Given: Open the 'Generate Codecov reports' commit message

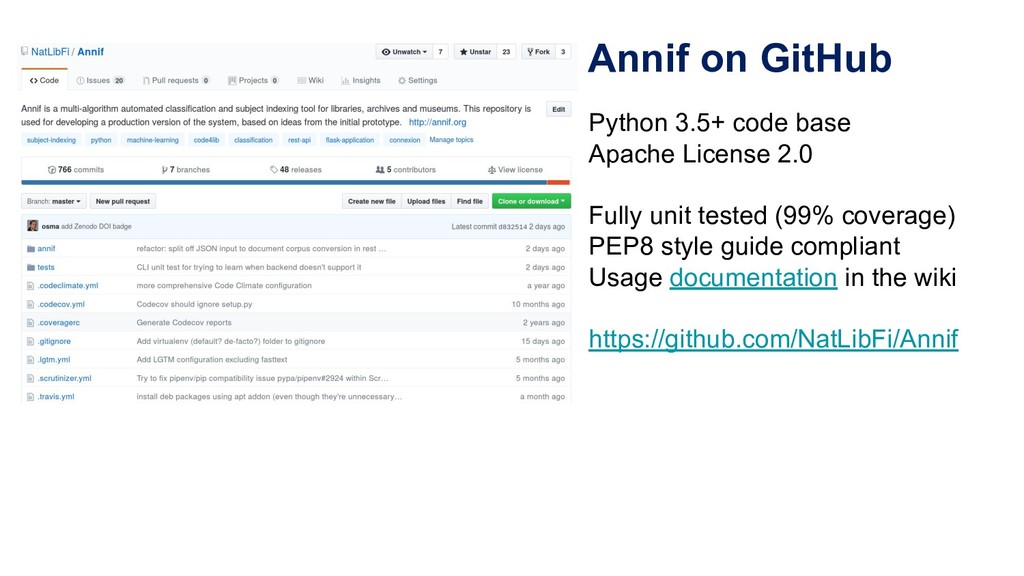Looking at the screenshot, I should coord(184,323).
